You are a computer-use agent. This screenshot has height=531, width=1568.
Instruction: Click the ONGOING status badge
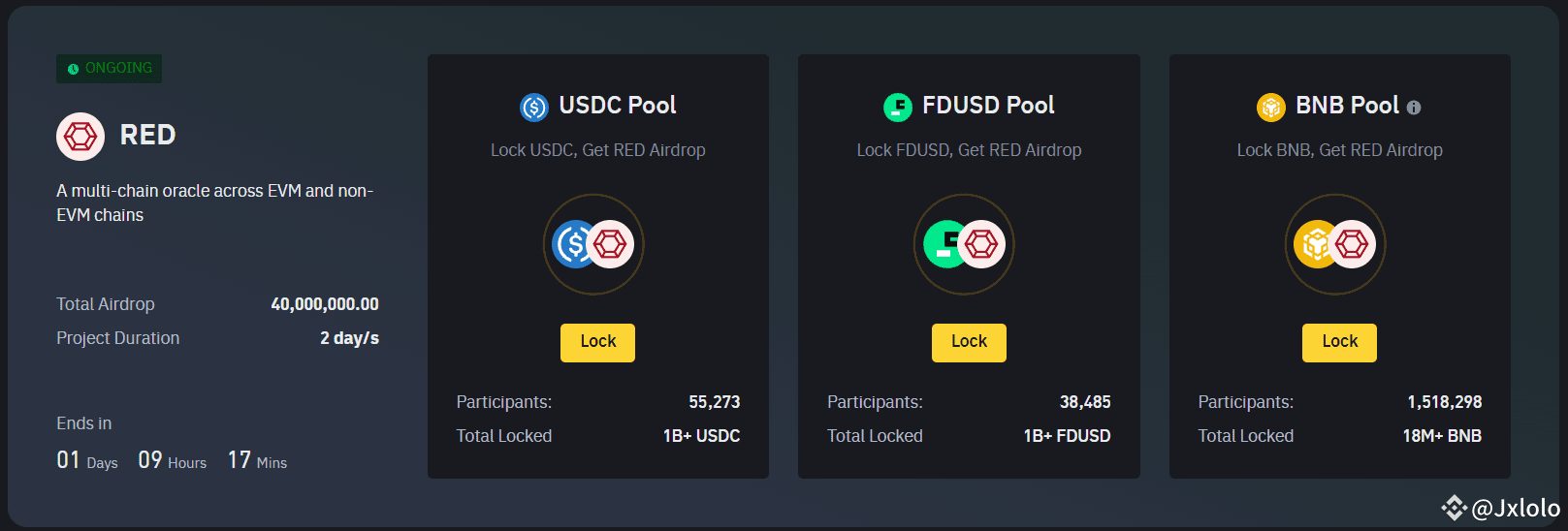[x=110, y=69]
